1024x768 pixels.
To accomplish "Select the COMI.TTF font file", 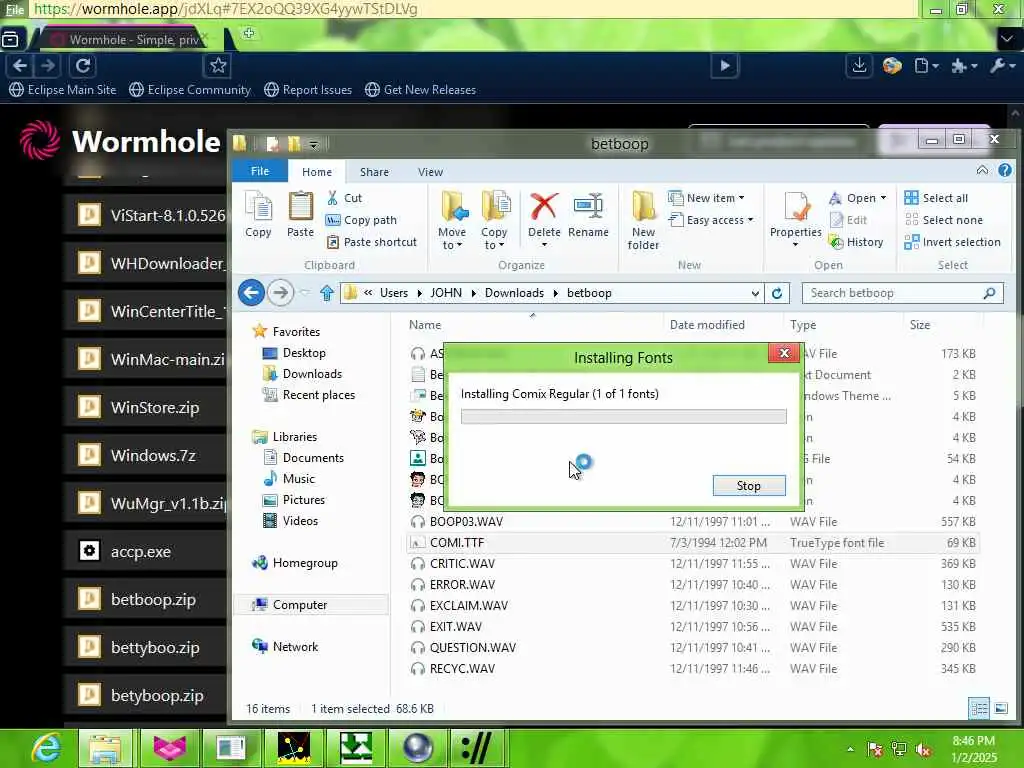I will pos(692,543).
